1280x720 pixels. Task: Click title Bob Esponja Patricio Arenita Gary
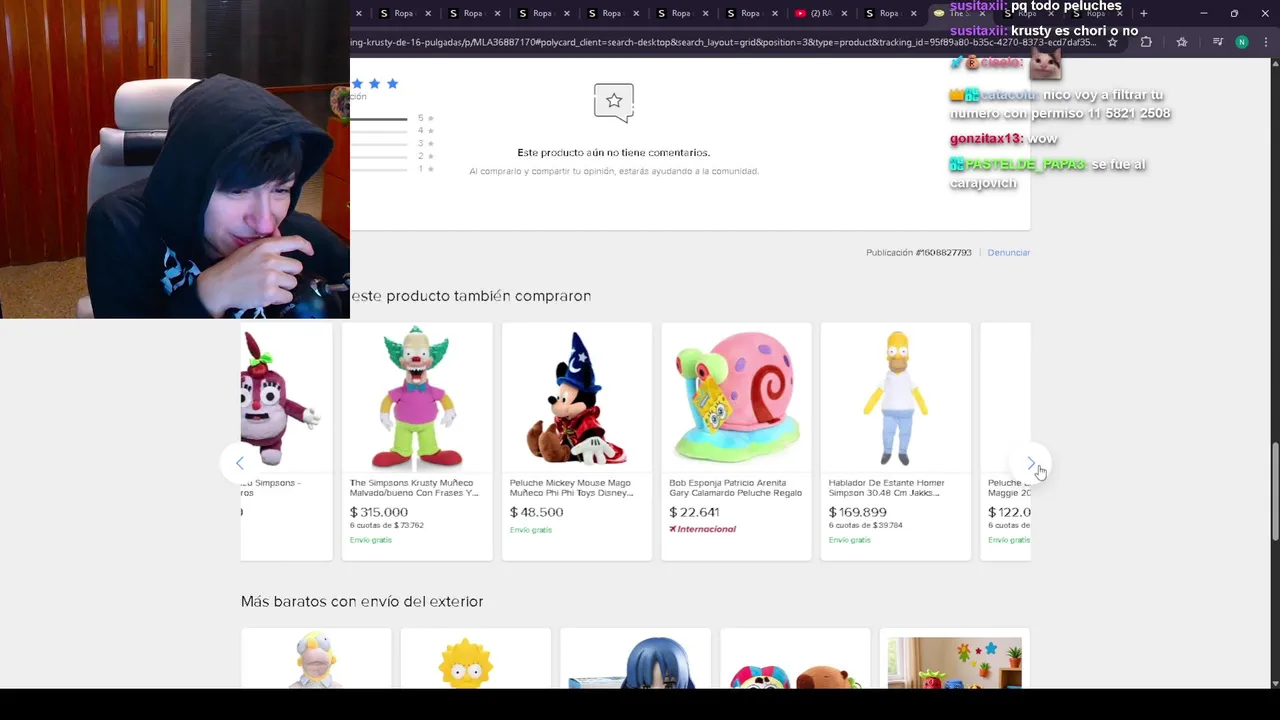click(735, 488)
